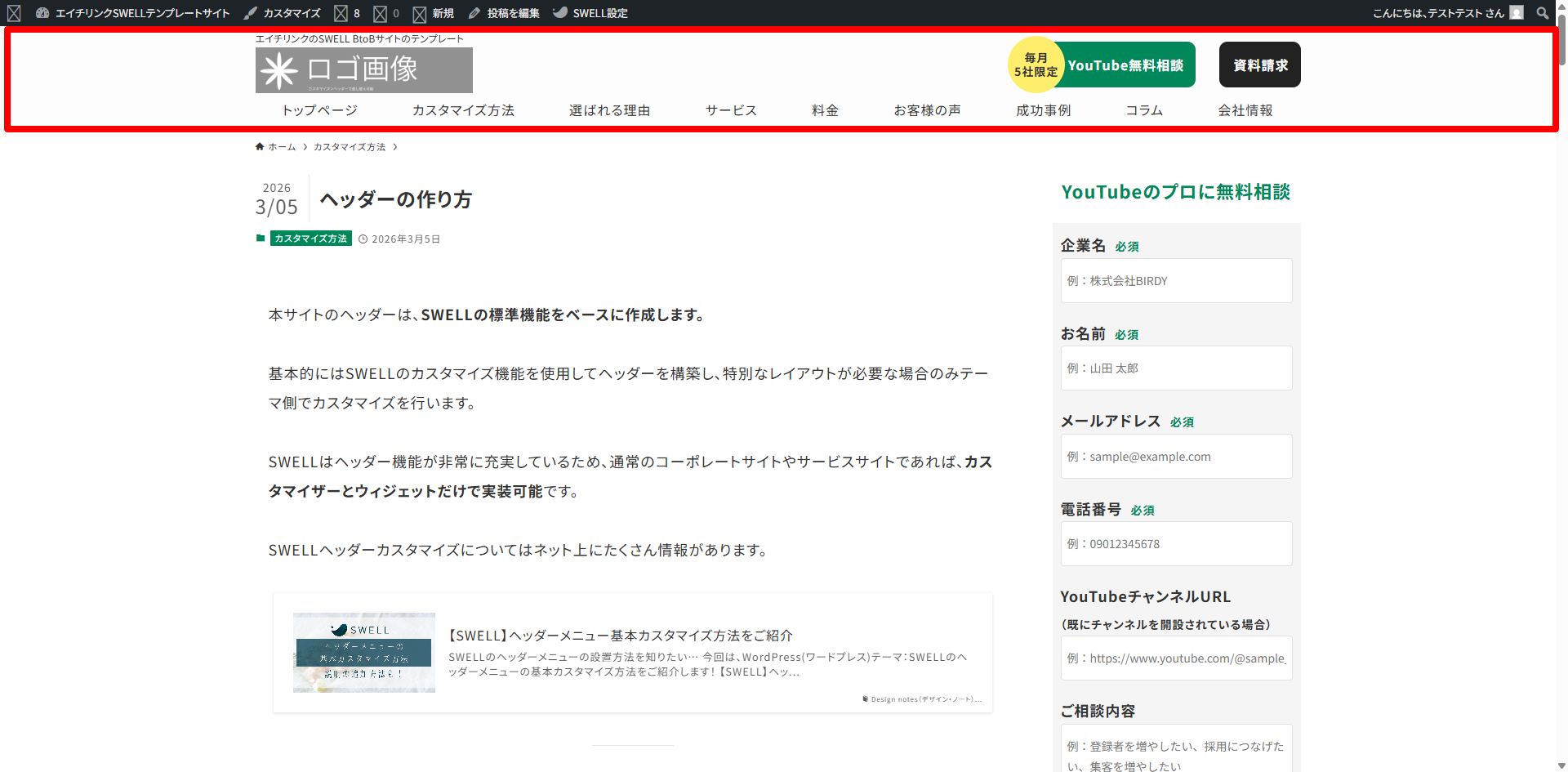
Task: Open the search magnifier icon in admin bar
Action: [1542, 13]
